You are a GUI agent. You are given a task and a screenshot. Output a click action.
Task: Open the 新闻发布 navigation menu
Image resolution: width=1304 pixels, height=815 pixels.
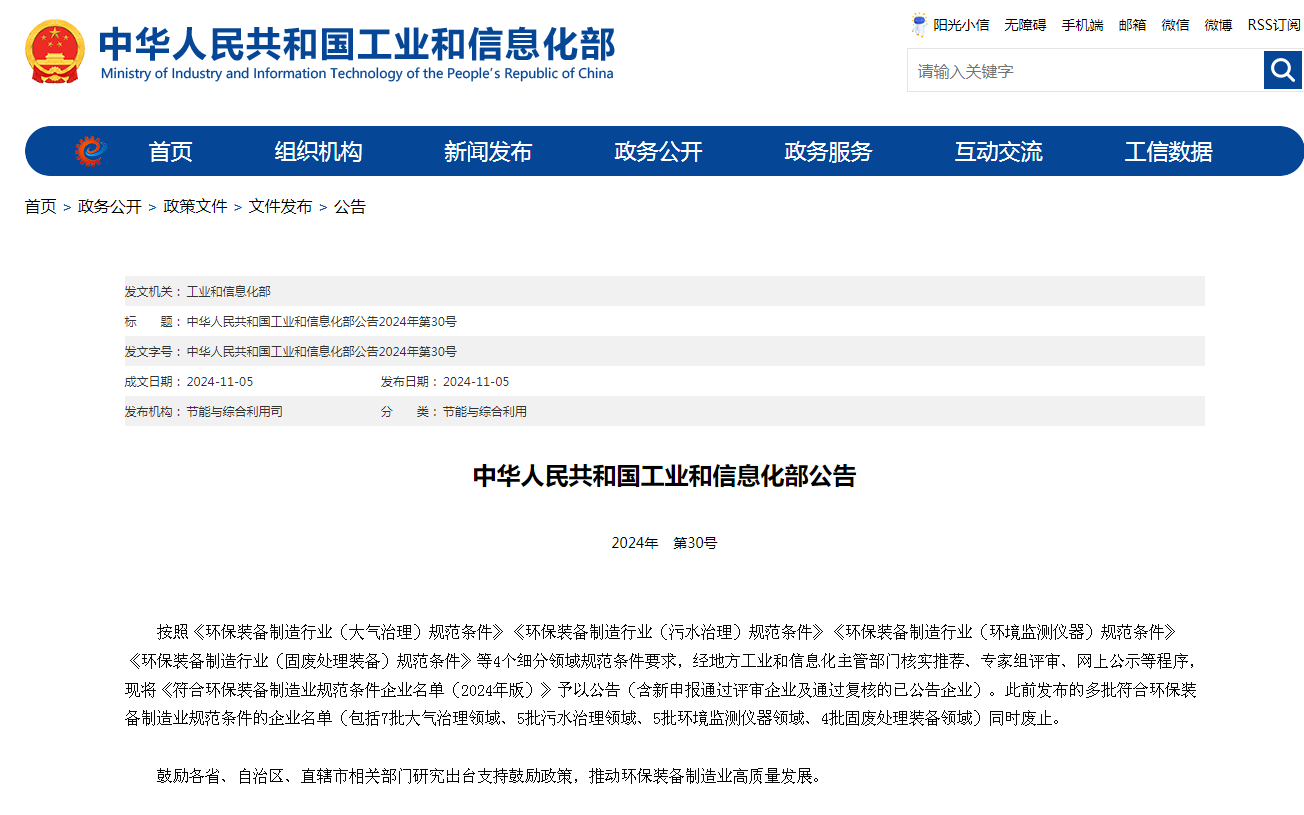tap(488, 151)
